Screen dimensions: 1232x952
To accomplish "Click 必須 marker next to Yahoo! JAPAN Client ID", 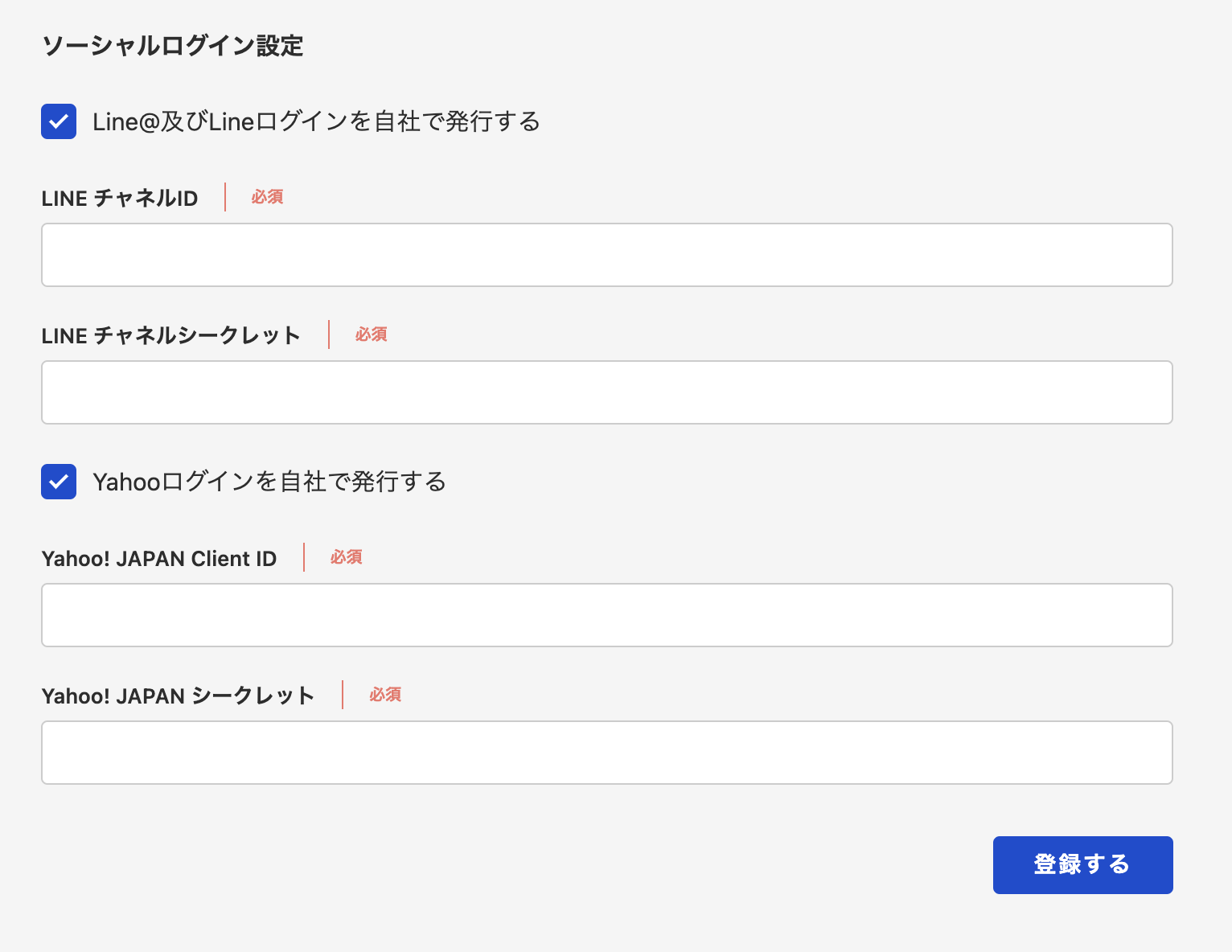I will click(347, 557).
